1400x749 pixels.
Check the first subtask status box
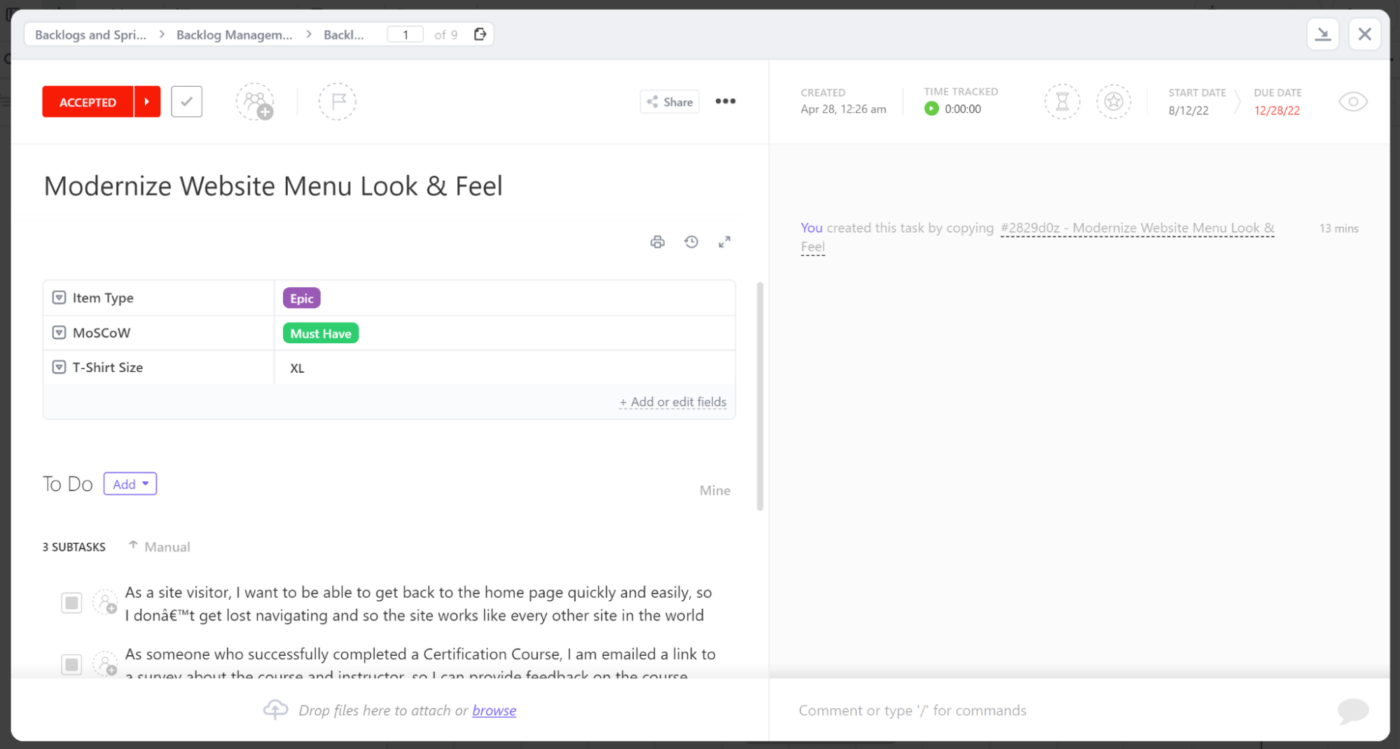pos(71,603)
